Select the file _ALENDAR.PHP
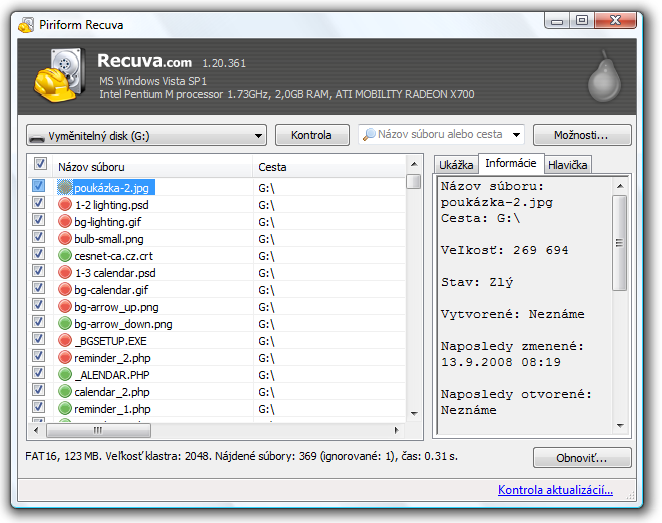Viewport: 662px width, 523px height. (112, 375)
